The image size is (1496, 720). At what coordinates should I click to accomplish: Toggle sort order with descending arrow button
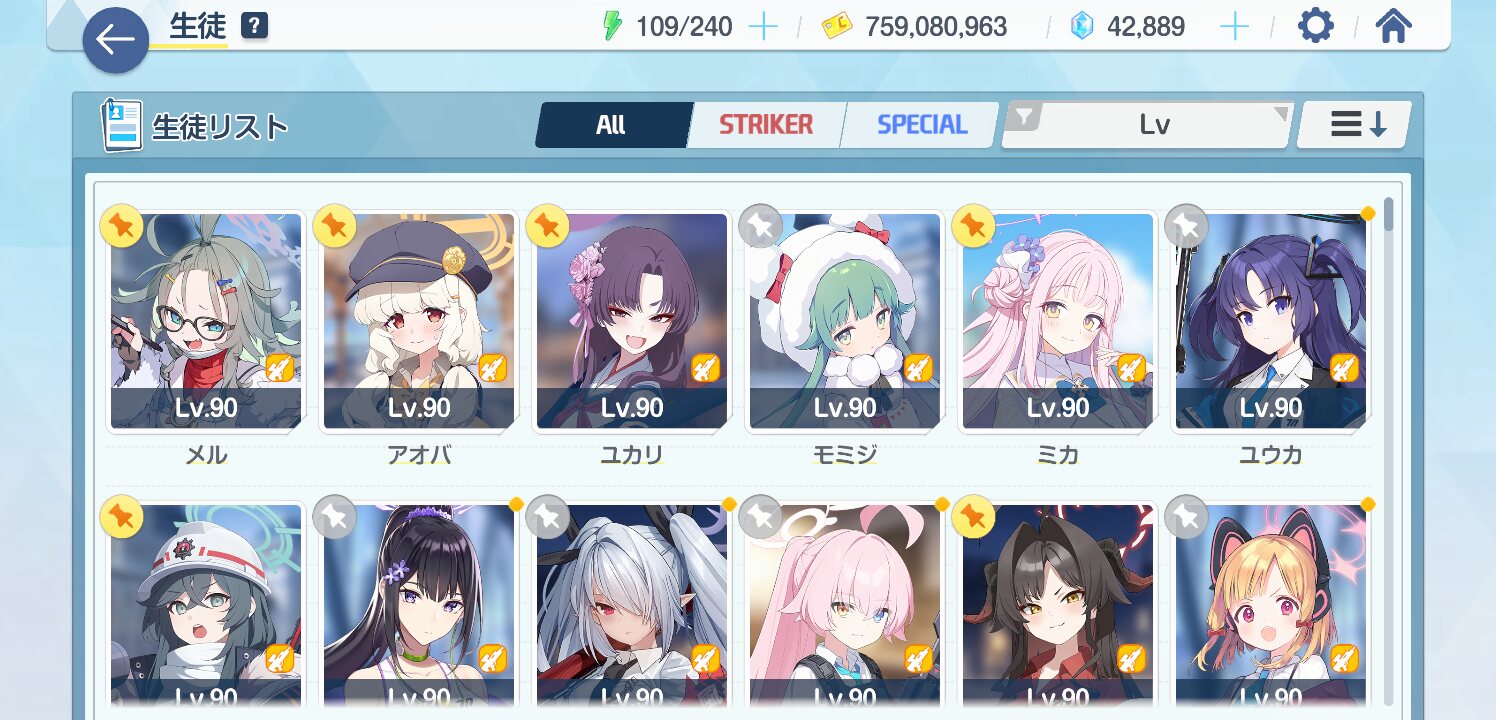[1355, 125]
